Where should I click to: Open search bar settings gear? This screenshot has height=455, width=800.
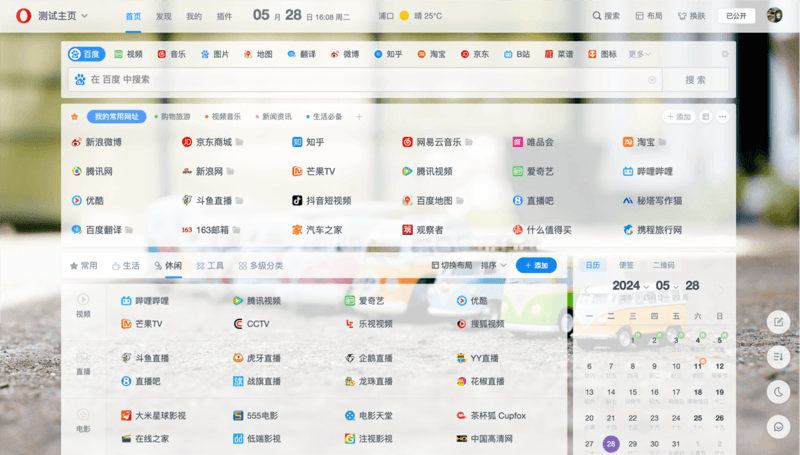point(724,54)
